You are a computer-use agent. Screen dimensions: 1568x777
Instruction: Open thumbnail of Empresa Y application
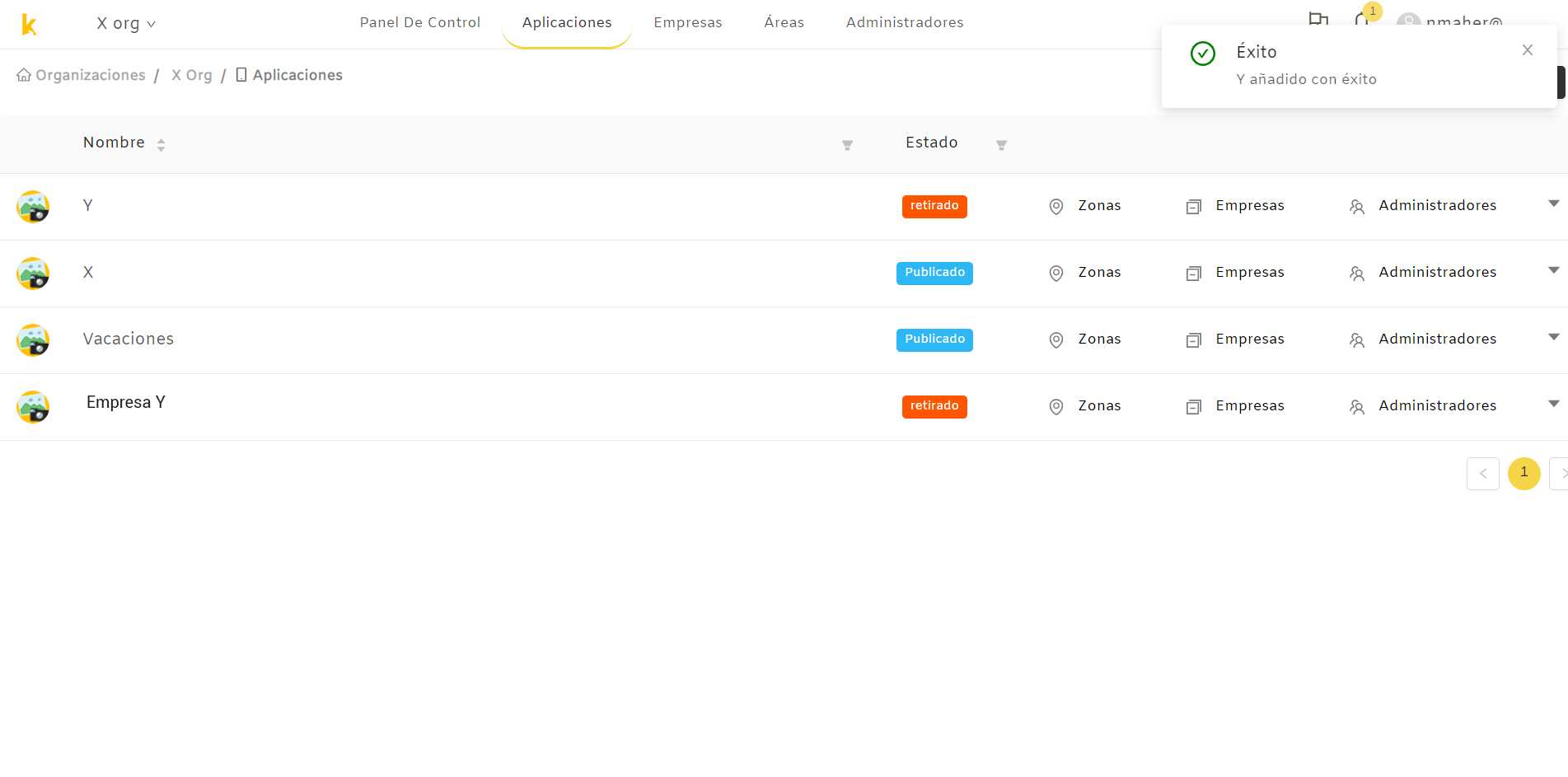(33, 407)
